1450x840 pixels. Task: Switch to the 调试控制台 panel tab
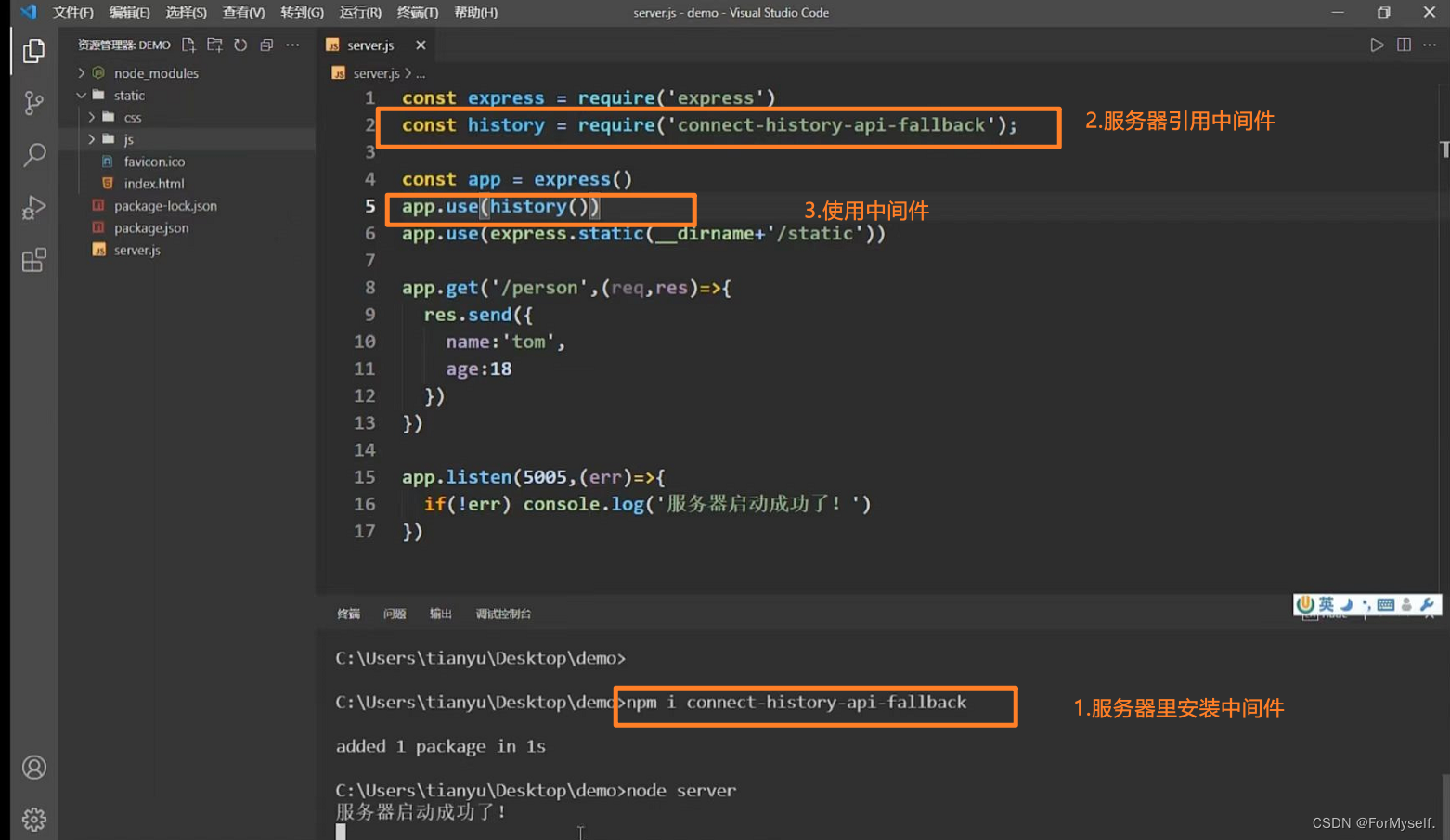click(x=503, y=614)
